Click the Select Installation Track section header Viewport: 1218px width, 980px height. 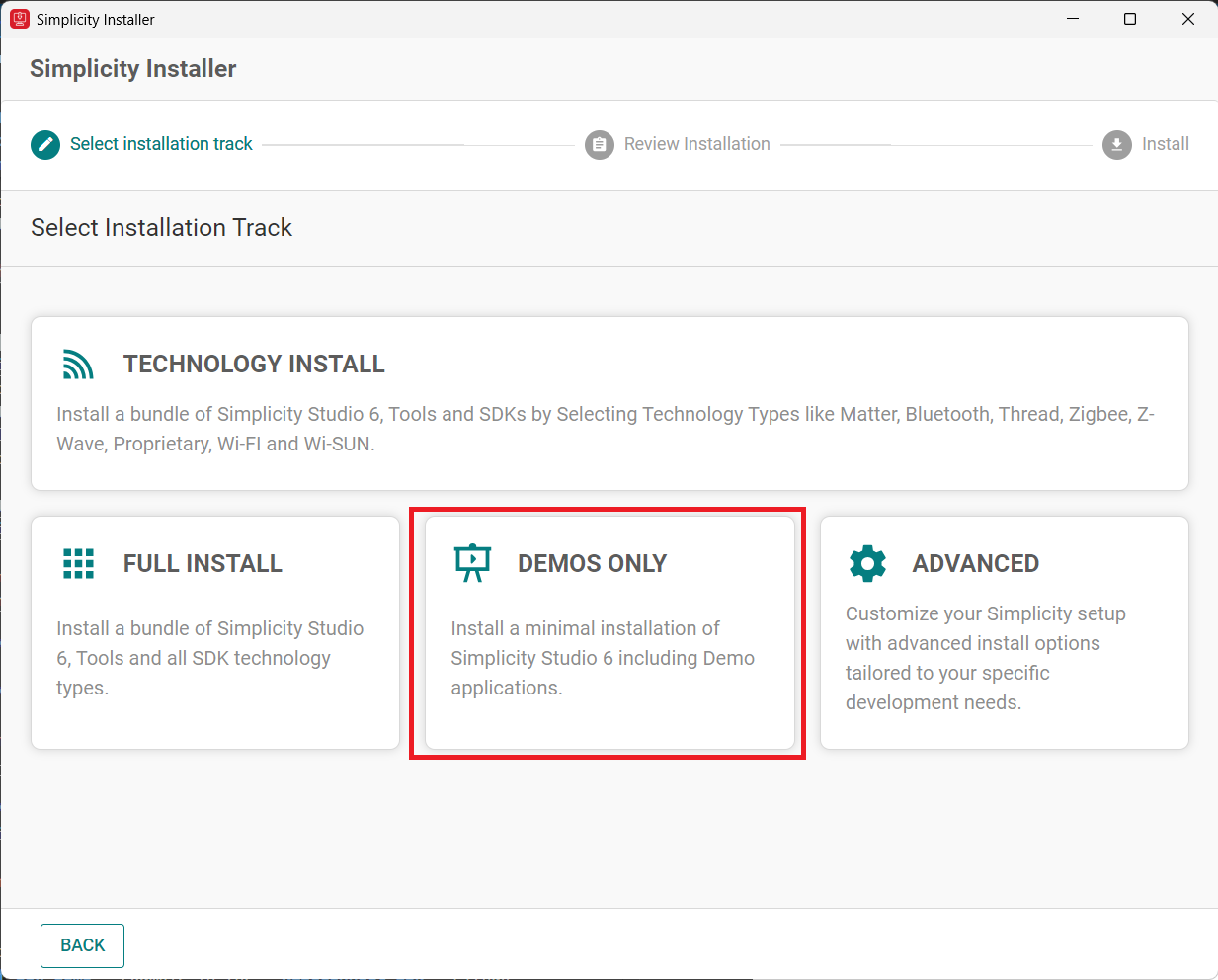pos(161,227)
